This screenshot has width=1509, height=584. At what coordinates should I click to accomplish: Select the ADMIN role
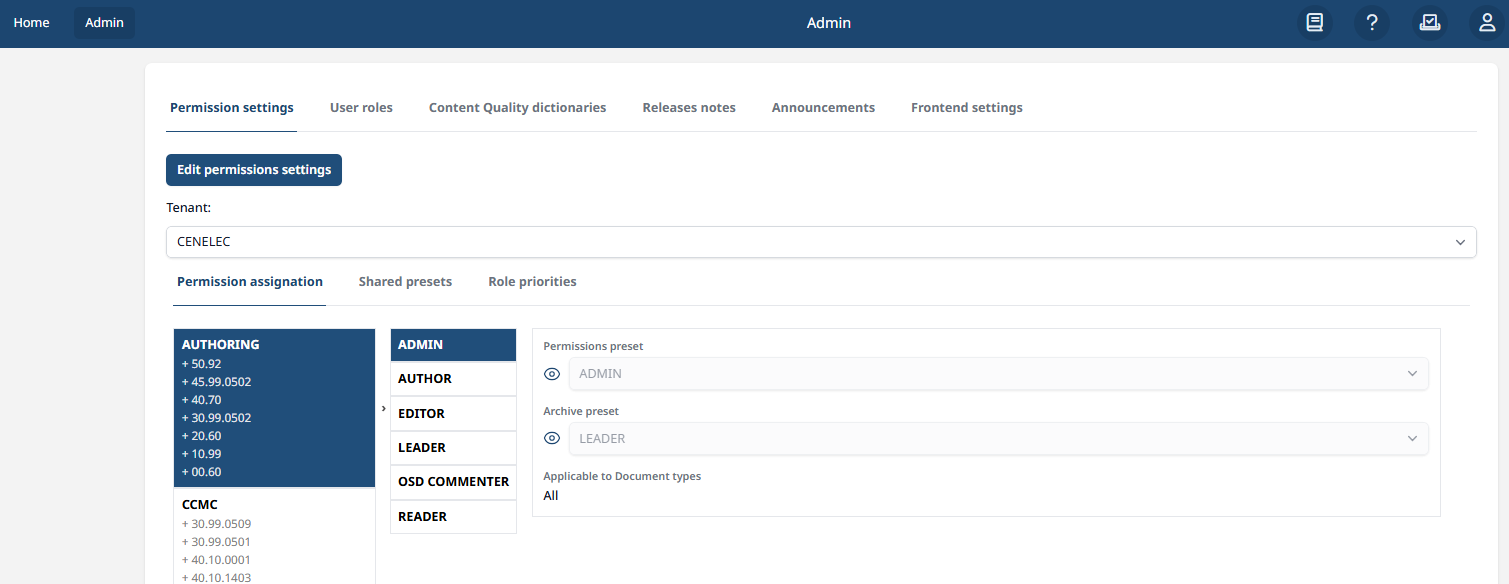[x=453, y=345]
